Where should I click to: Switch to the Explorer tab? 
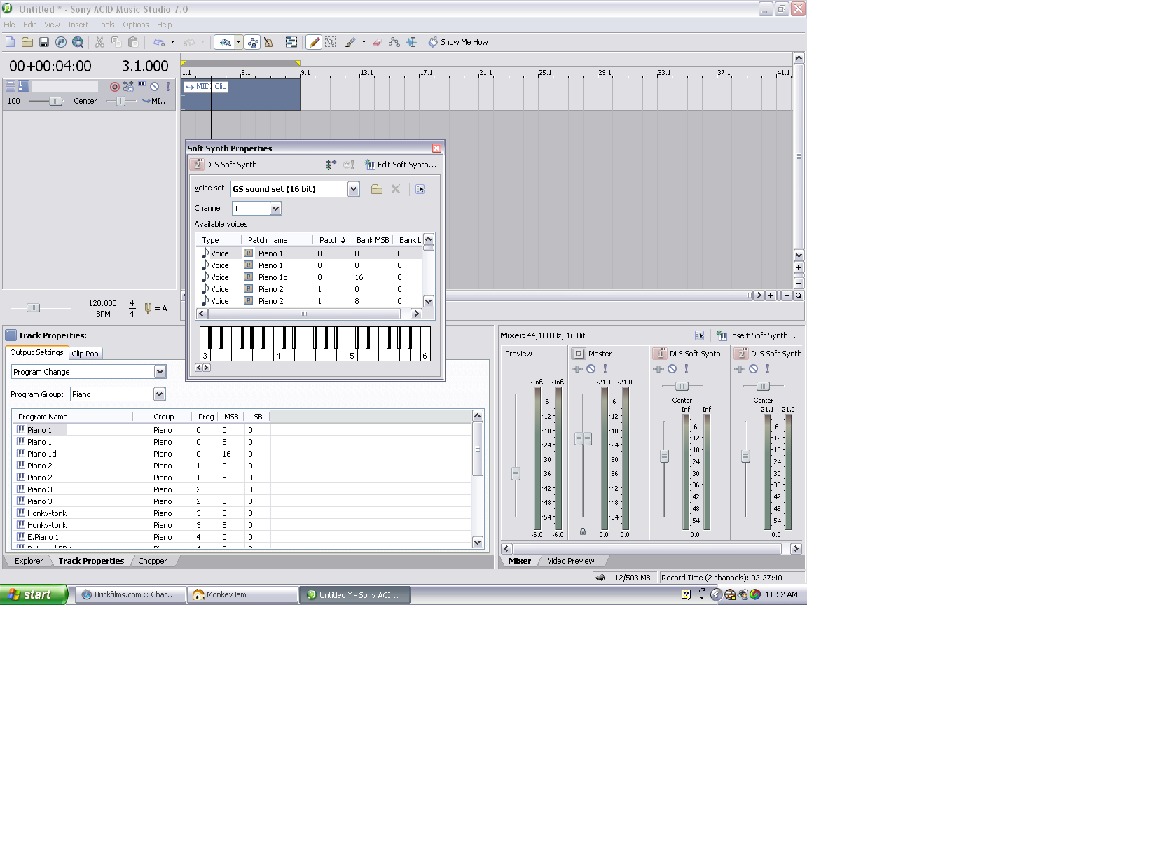coord(28,561)
